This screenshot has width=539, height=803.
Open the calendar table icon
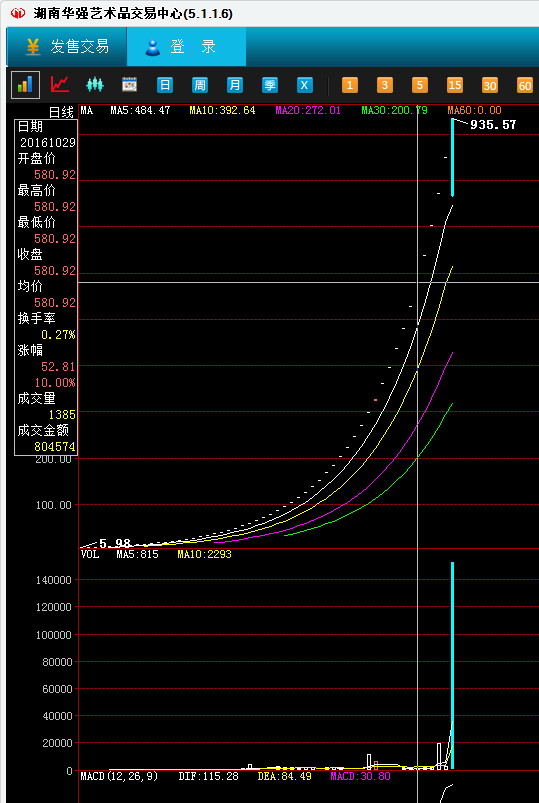(x=130, y=84)
